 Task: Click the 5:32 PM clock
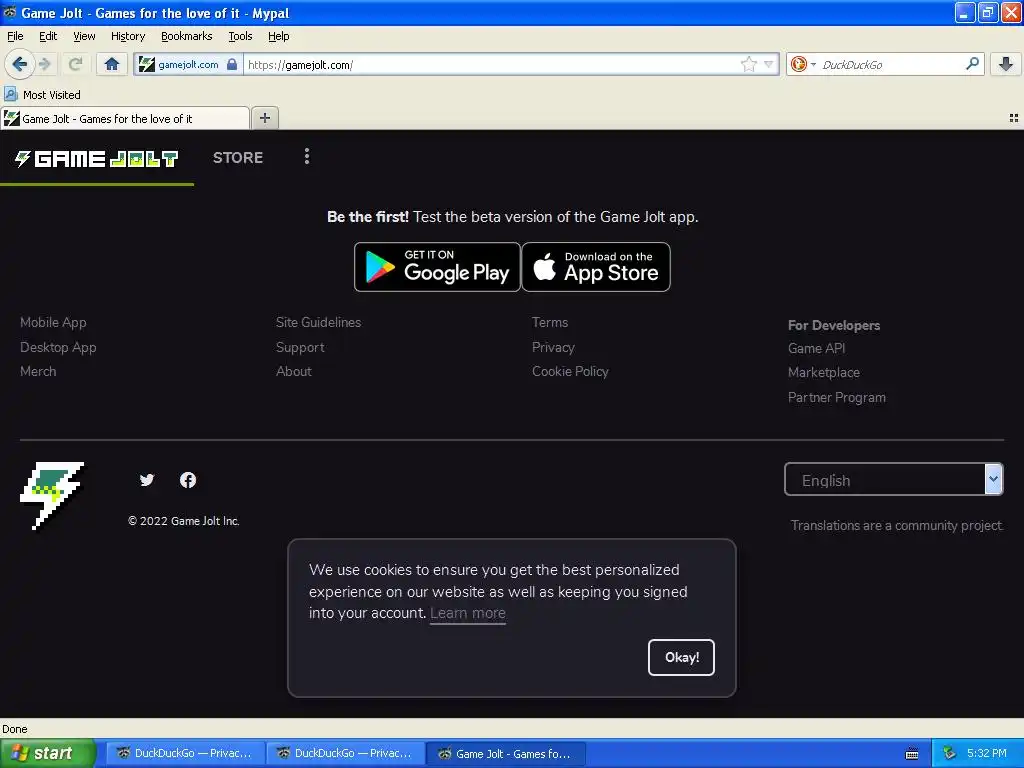point(986,753)
